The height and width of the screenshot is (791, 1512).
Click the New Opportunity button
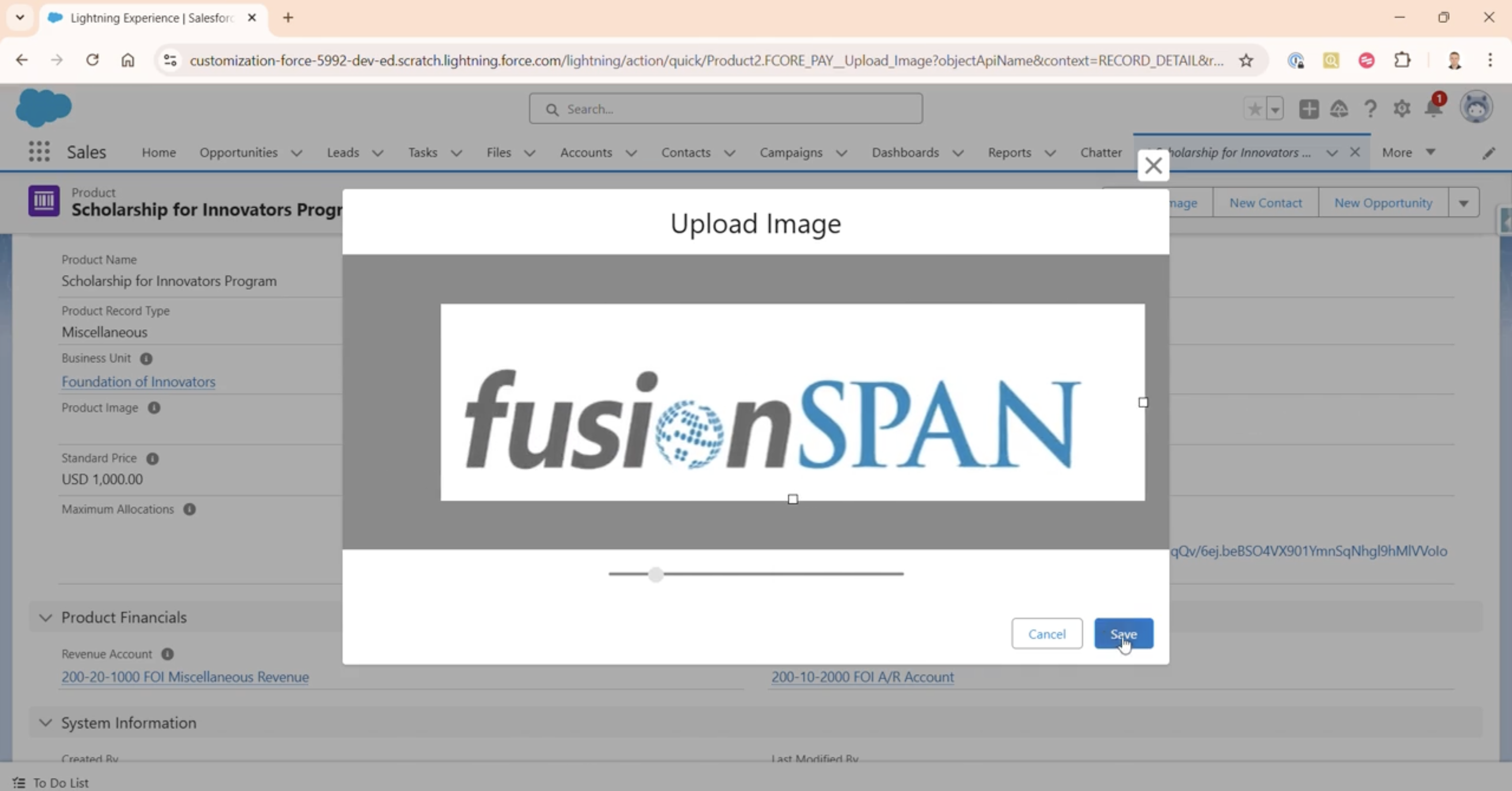(1383, 203)
